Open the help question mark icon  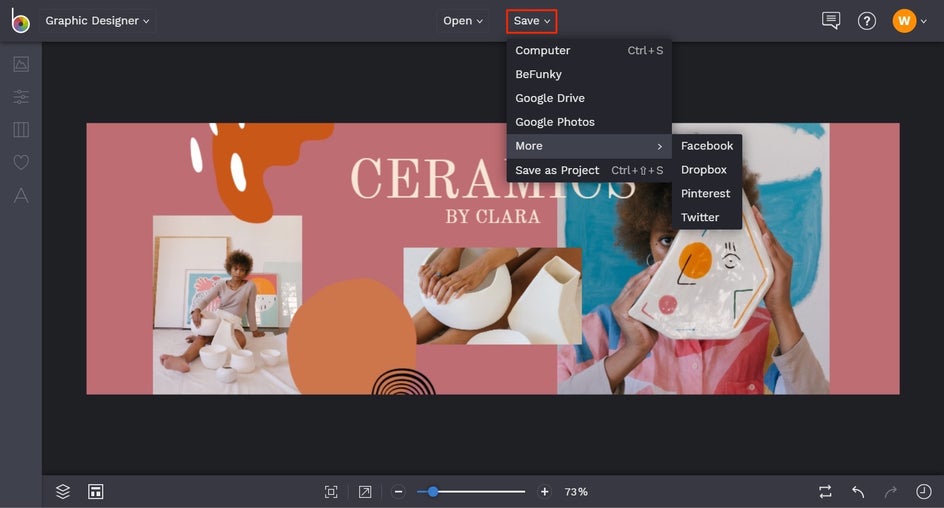866,21
